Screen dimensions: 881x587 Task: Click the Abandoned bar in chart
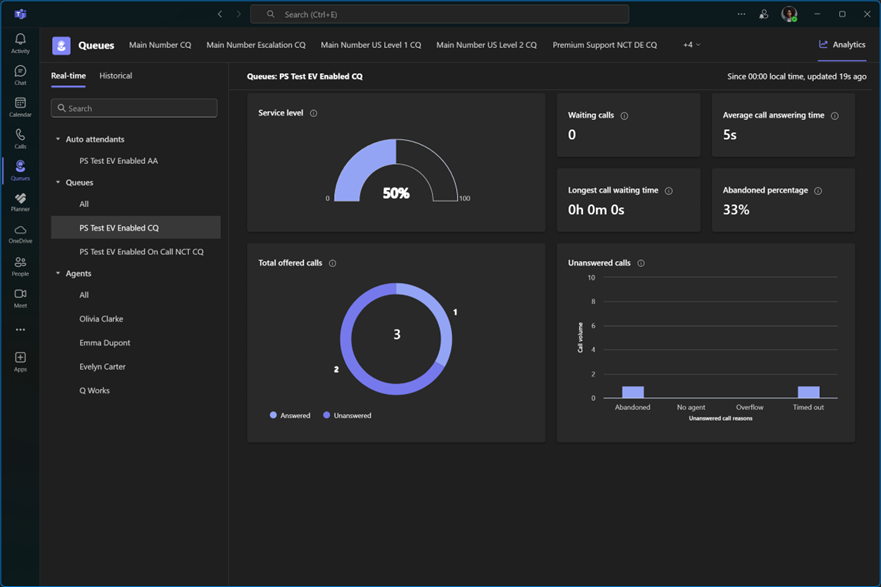(x=632, y=392)
